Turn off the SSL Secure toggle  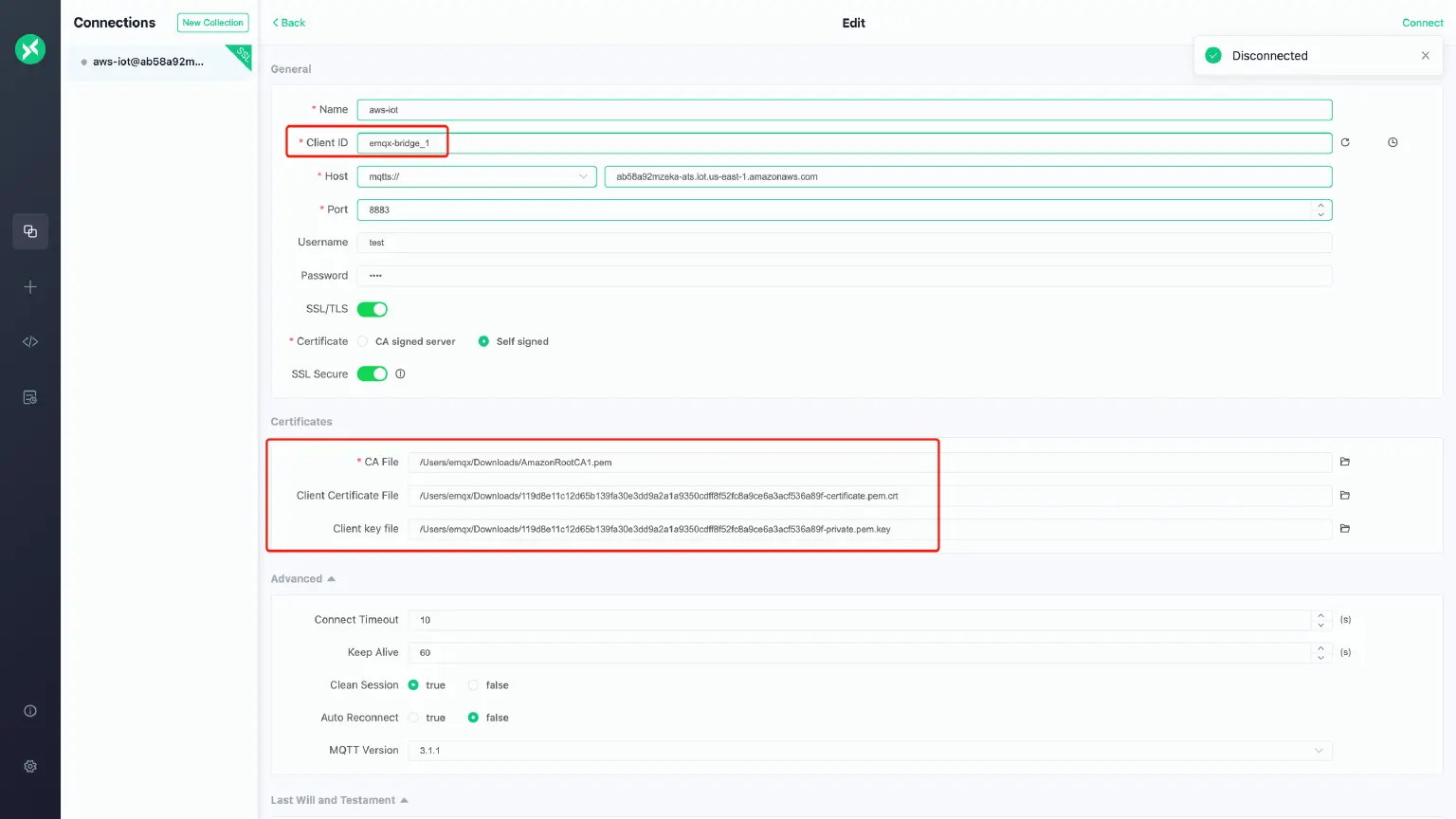[373, 373]
